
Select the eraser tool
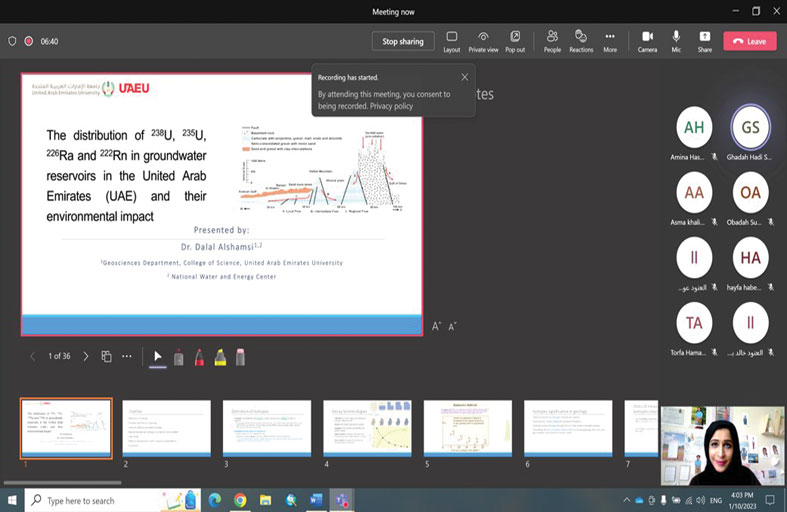240,357
